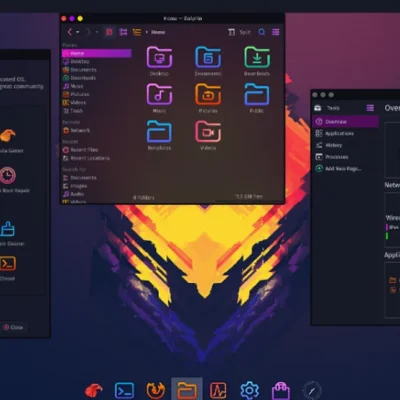Switch to details tree view mode
Image resolution: width=400 pixels, height=400 pixels.
click(x=137, y=32)
